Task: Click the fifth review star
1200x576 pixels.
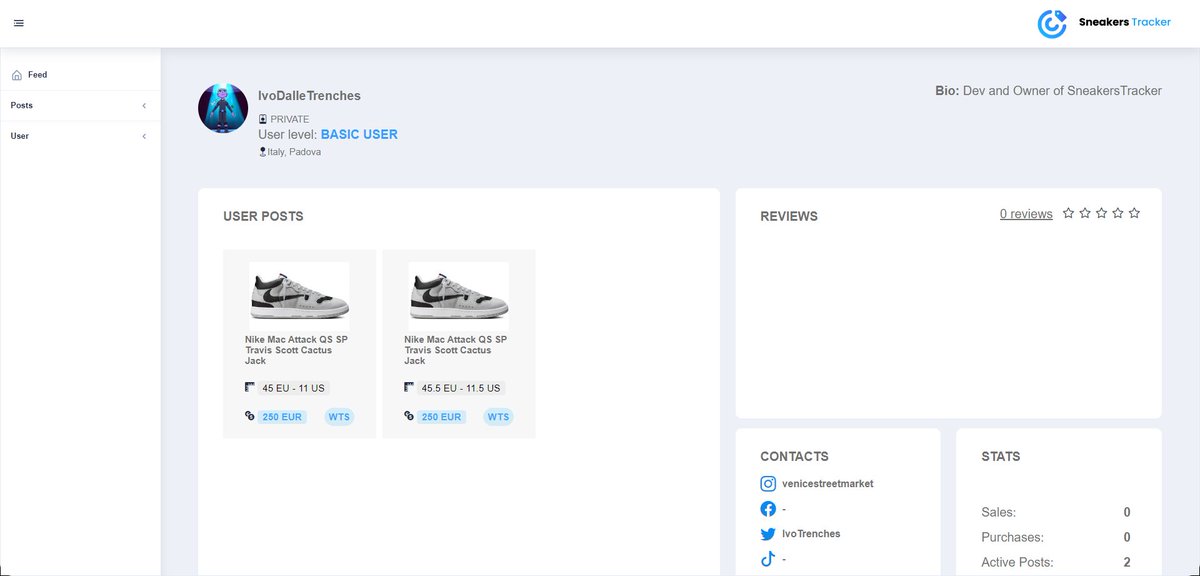Action: click(x=1134, y=213)
